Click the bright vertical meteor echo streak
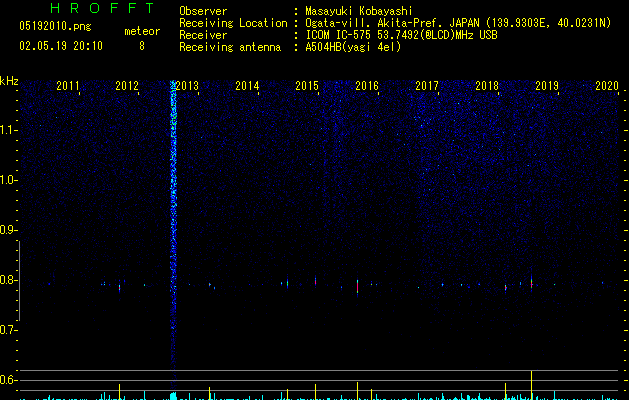 (x=173, y=233)
